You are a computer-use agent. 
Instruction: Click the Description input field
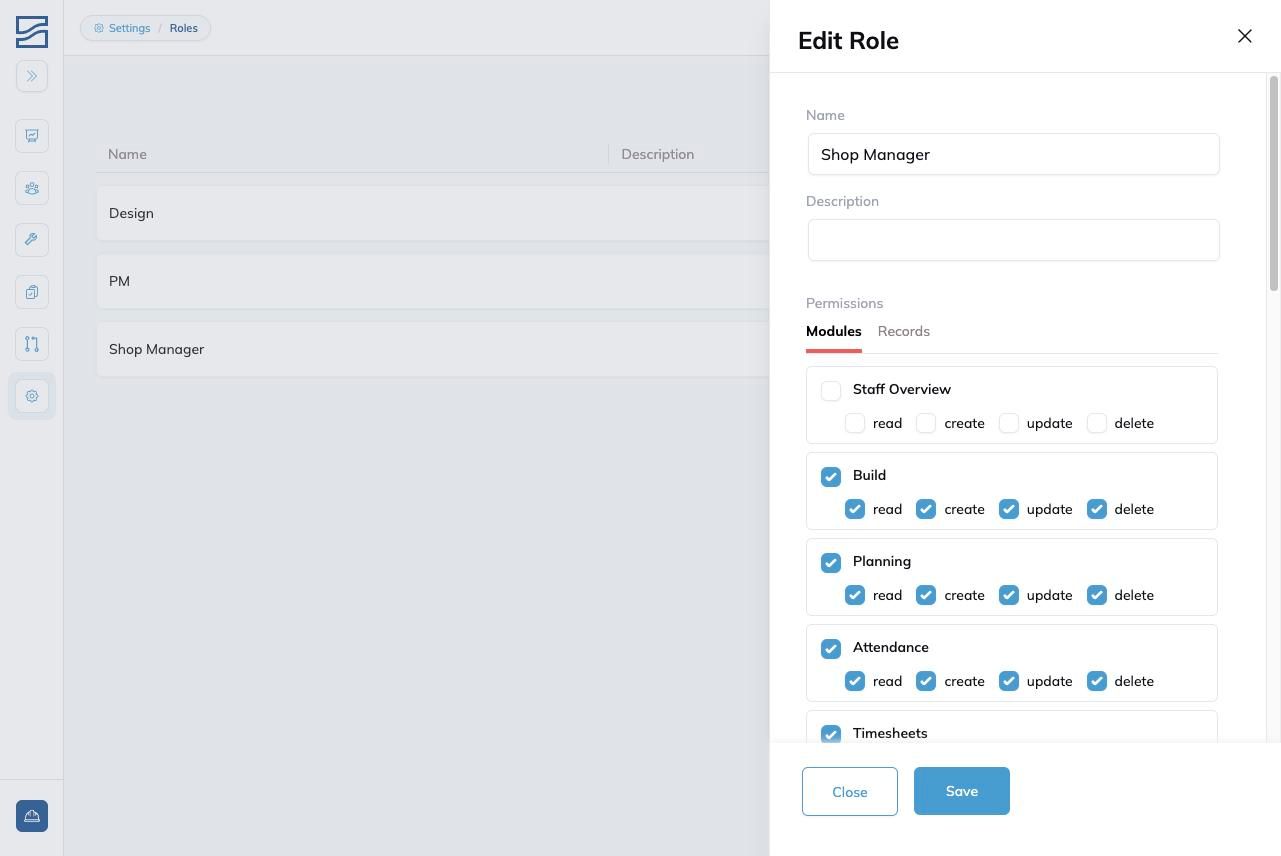[x=1014, y=240]
